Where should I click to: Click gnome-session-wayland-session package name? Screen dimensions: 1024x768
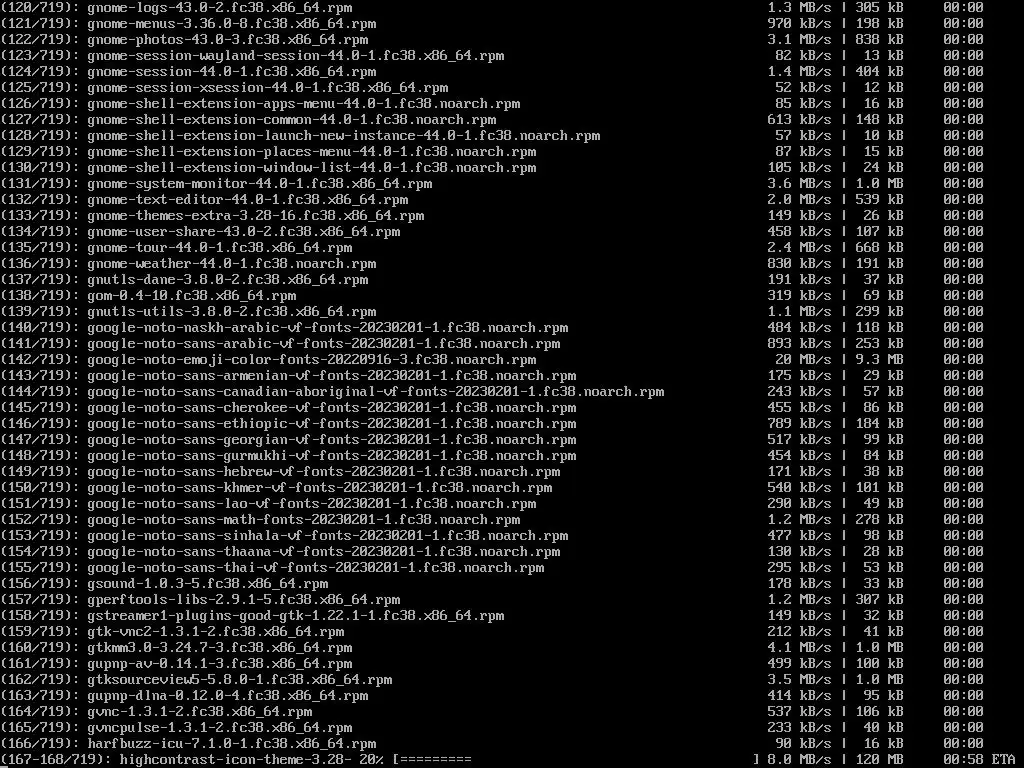click(295, 56)
